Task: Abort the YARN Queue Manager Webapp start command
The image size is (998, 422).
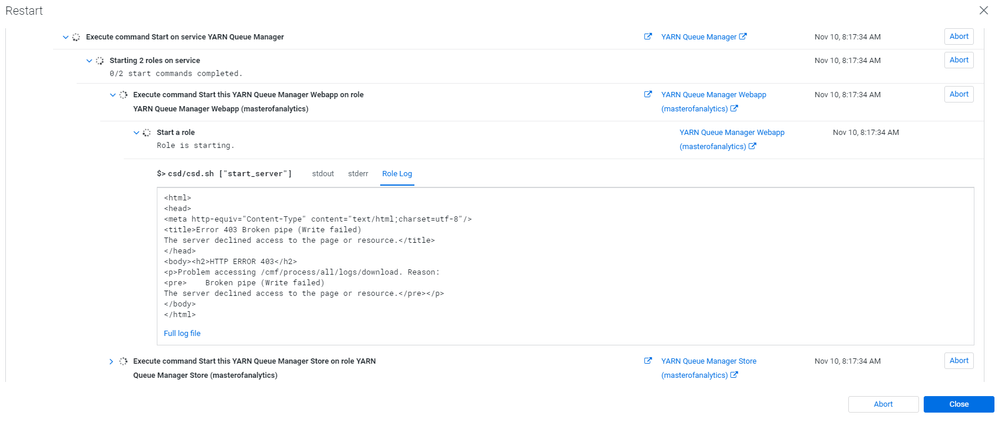Action: coord(959,94)
